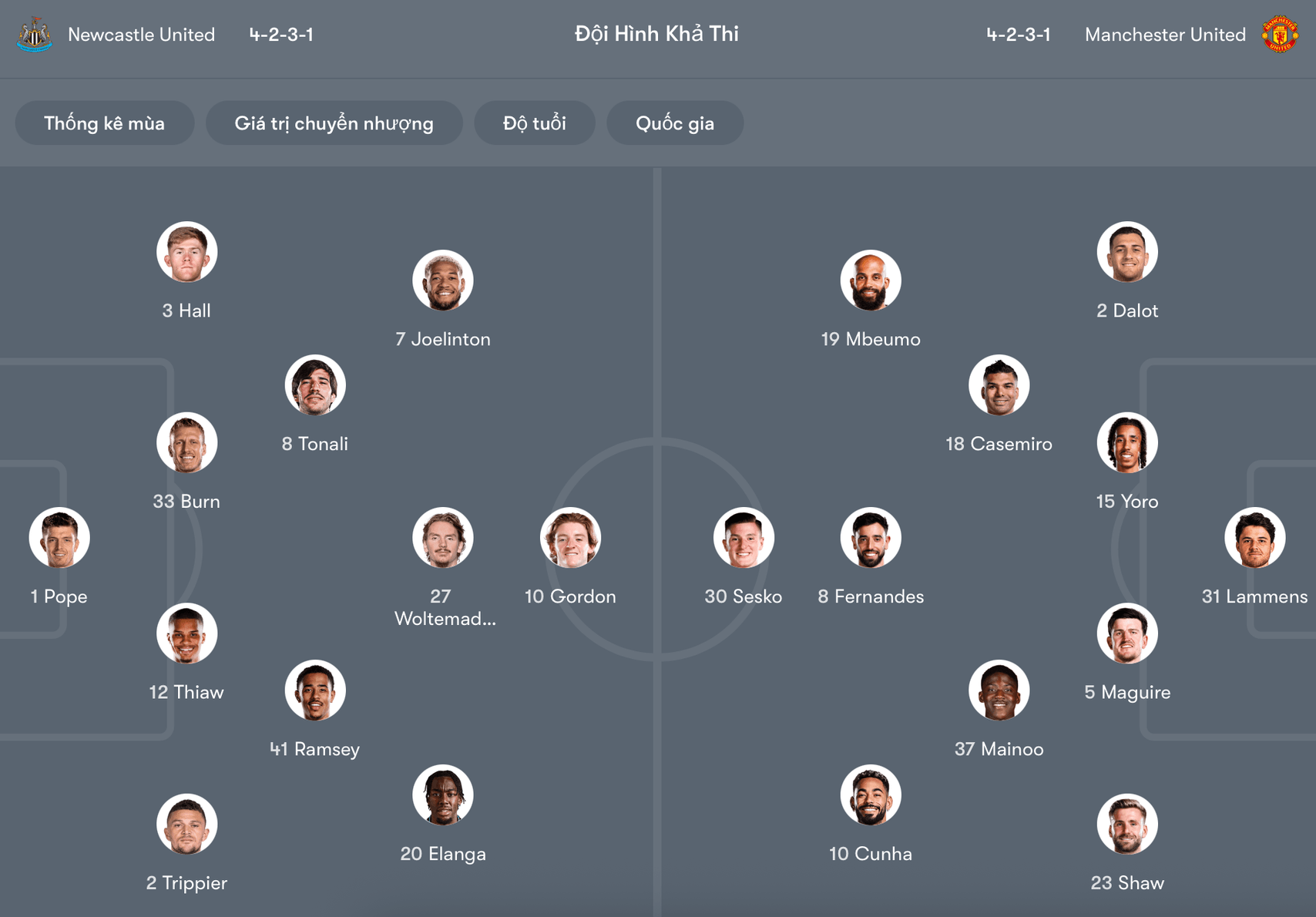Click Sesko's player avatar
Image resolution: width=1316 pixels, height=917 pixels.
744,538
